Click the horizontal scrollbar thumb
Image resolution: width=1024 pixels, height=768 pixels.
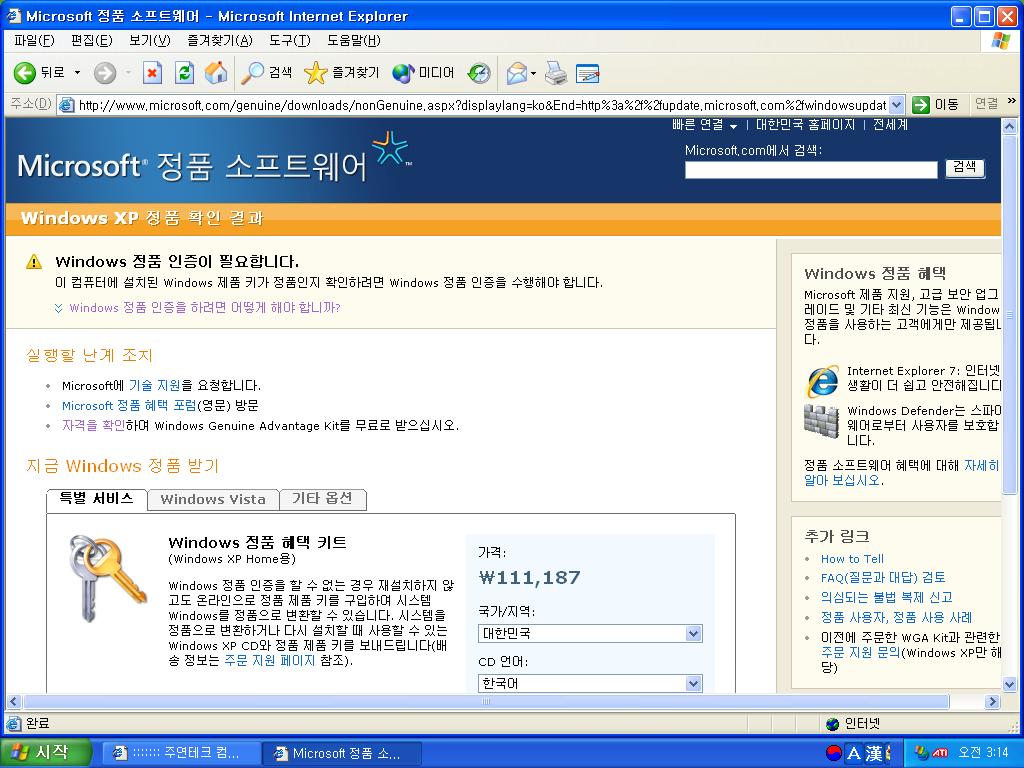(486, 701)
